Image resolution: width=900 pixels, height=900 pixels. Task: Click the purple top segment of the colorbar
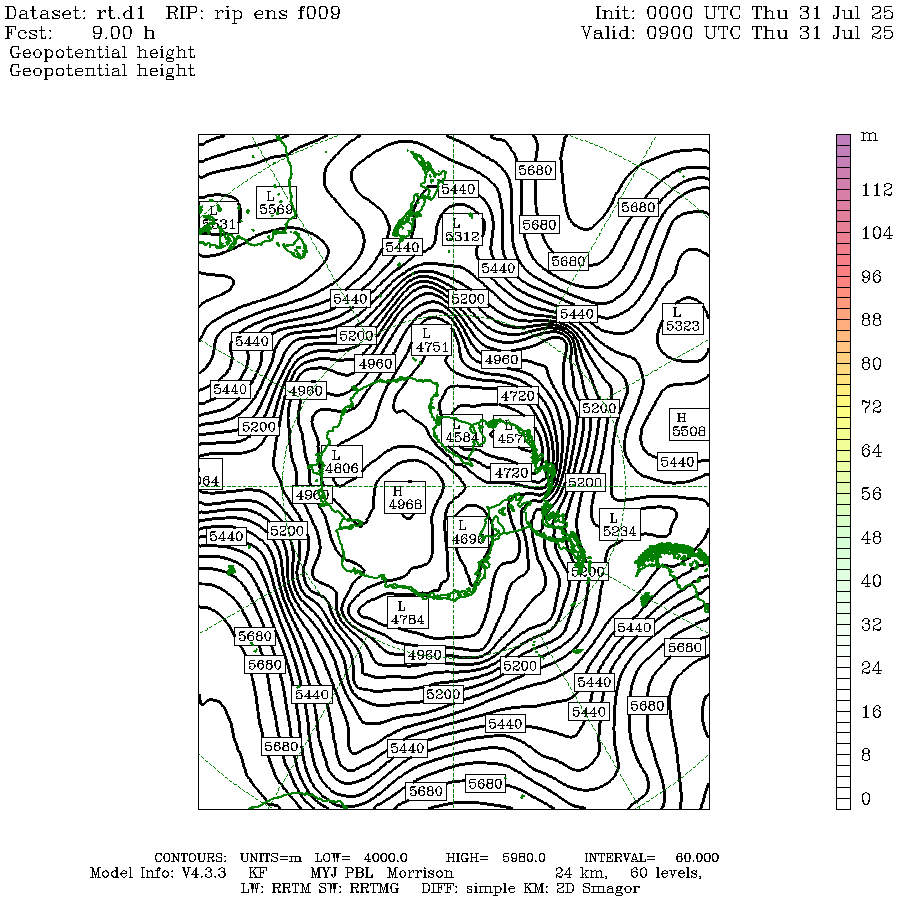coord(843,140)
